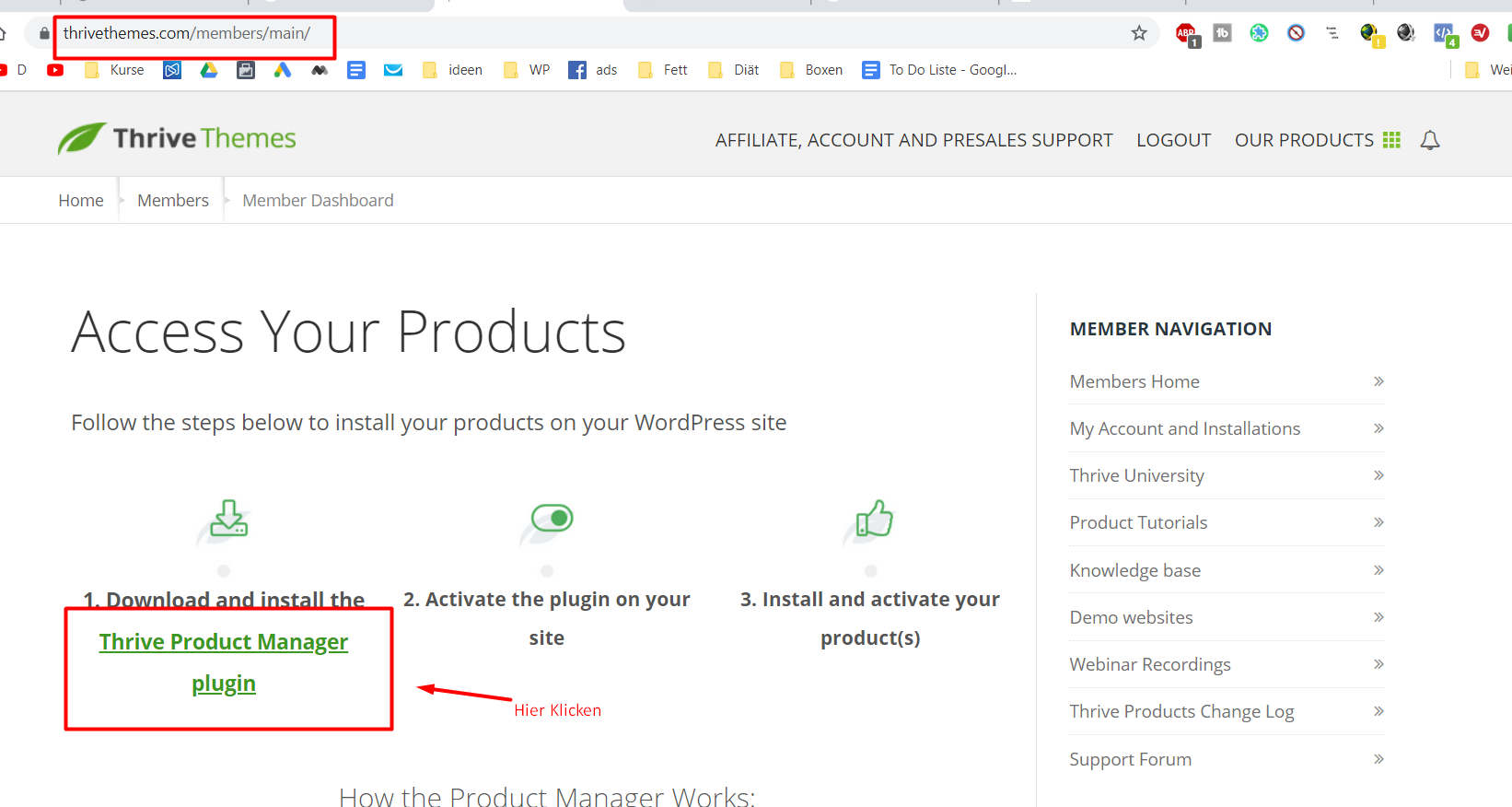Click the 'Member Dashboard' breadcrumb text
The height and width of the screenshot is (807, 1512).
(x=318, y=201)
